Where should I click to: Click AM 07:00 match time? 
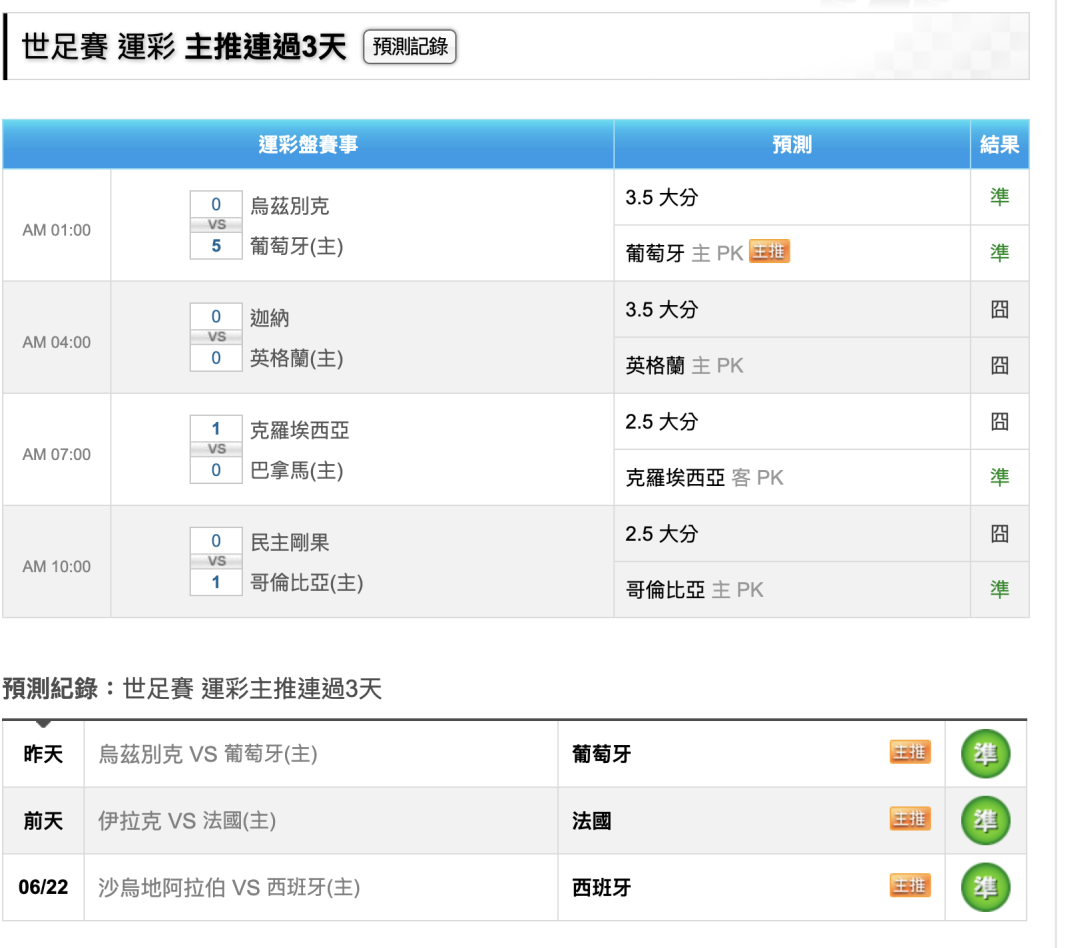coord(56,455)
